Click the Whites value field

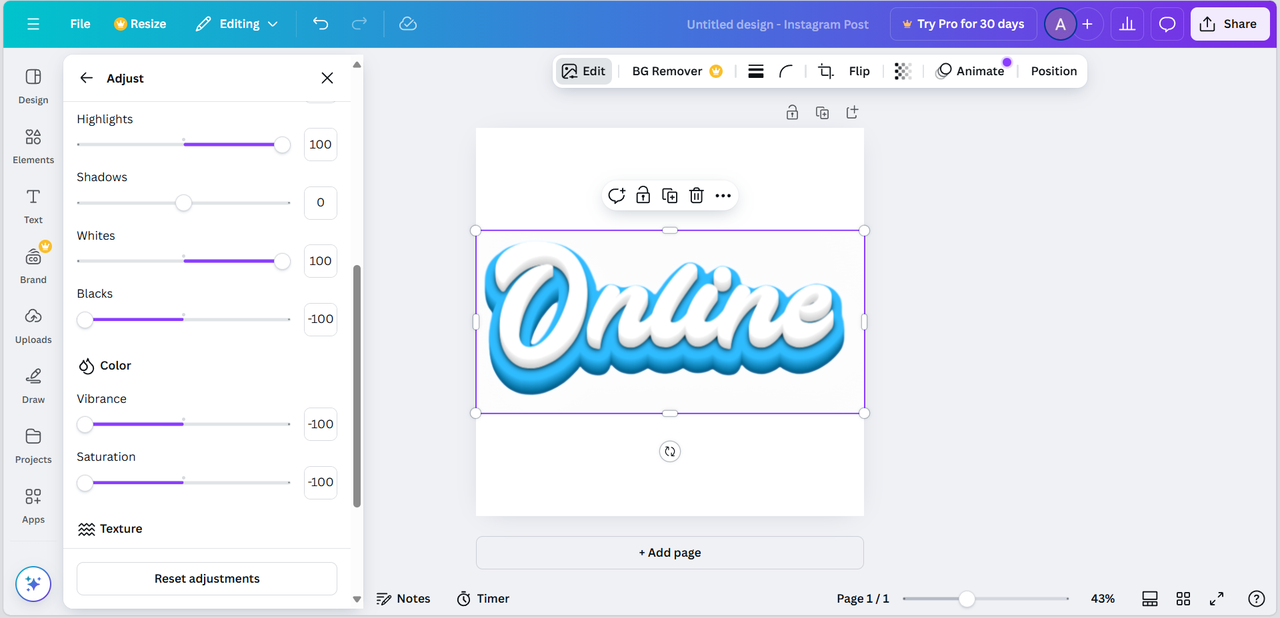click(320, 261)
